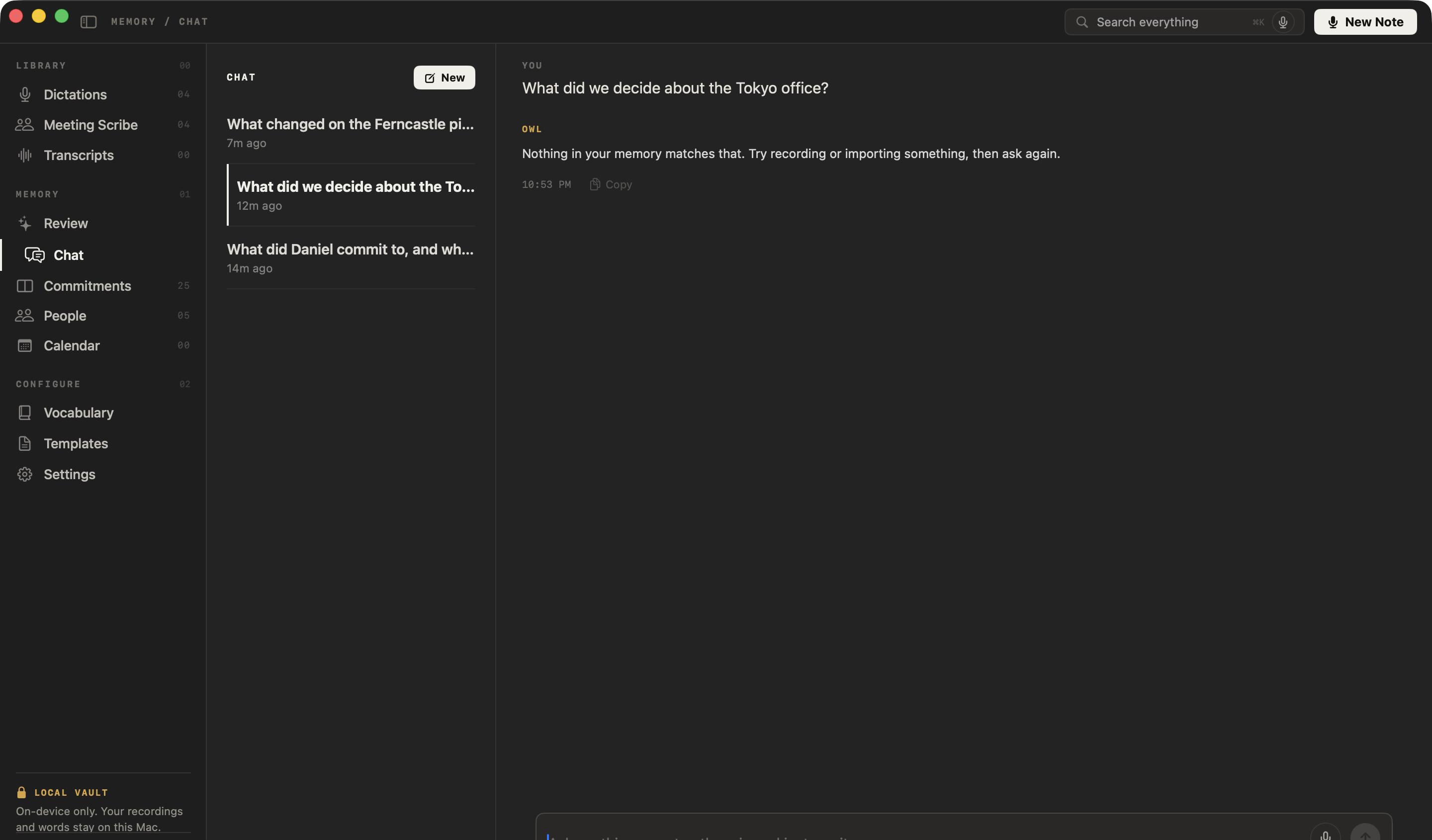The width and height of the screenshot is (1432, 840).
Task: Click the Settings gear icon
Action: click(x=25, y=474)
